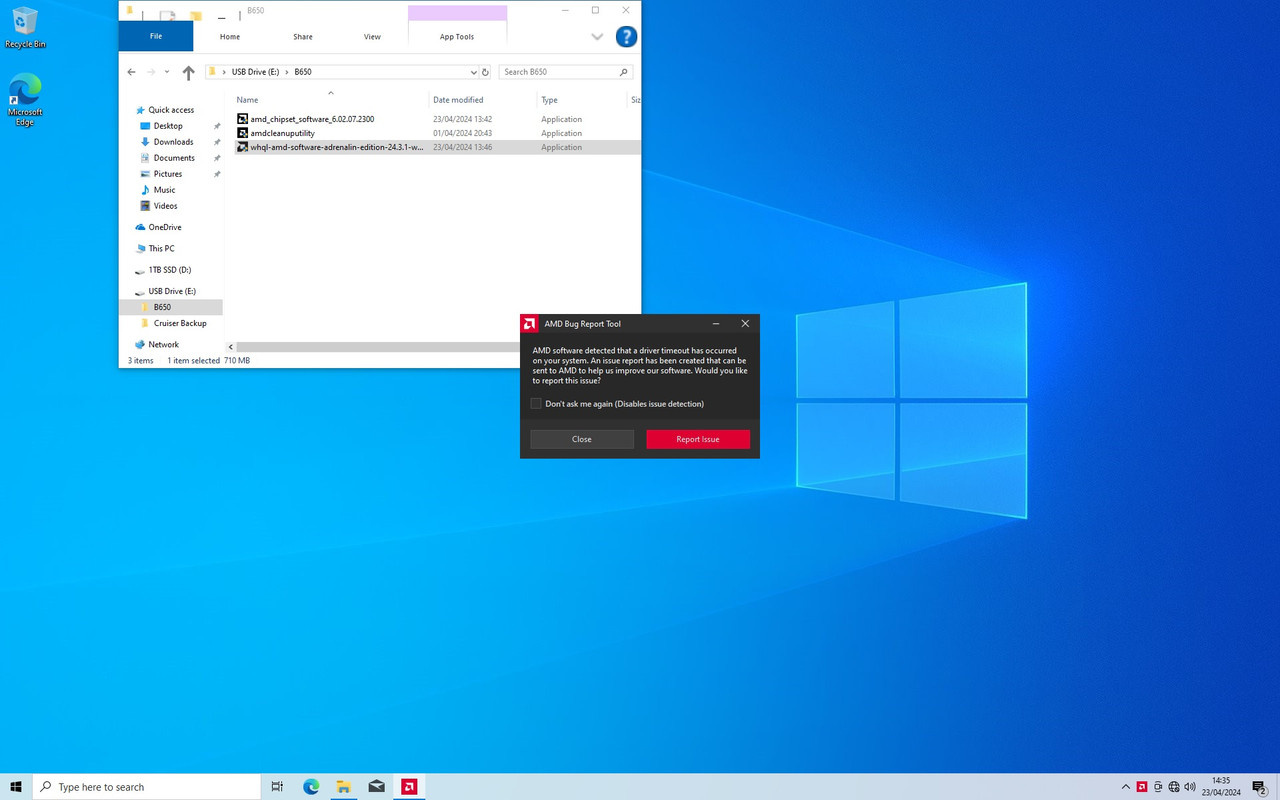Open Documents in navigation pane
This screenshot has height=800, width=1280.
coord(174,158)
